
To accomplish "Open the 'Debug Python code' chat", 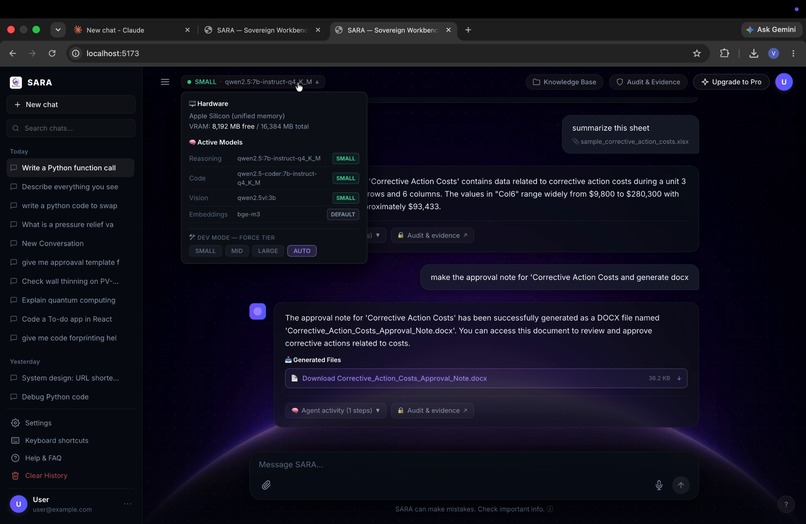I will [x=70, y=397].
